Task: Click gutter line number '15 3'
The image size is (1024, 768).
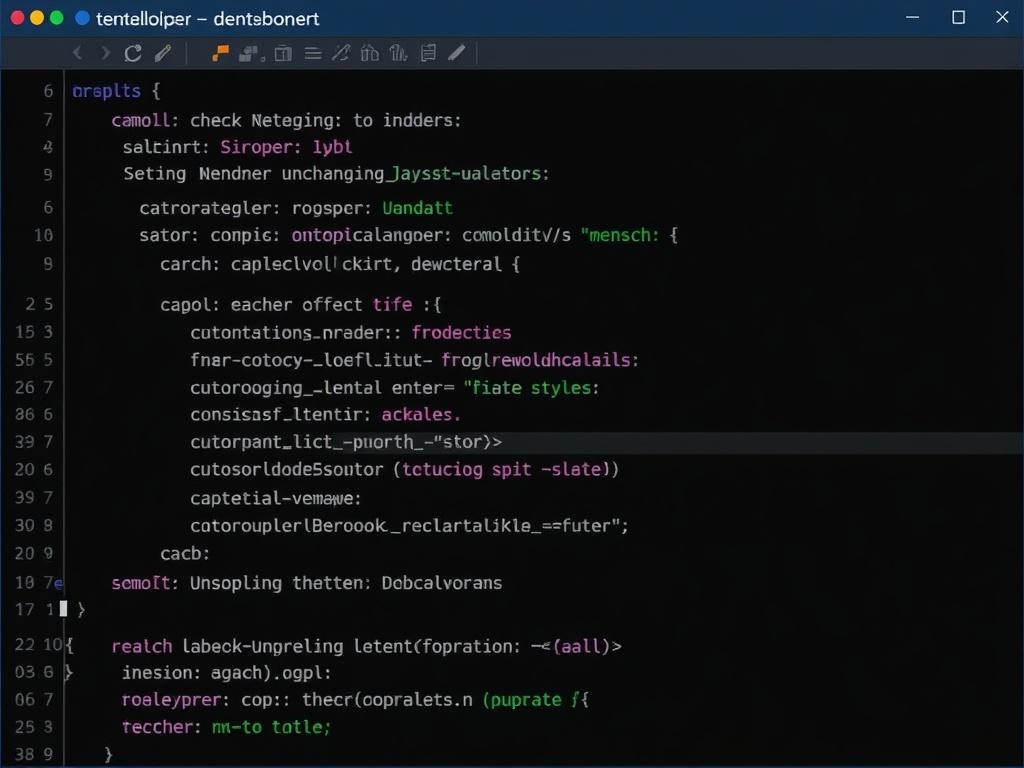Action: 34,332
